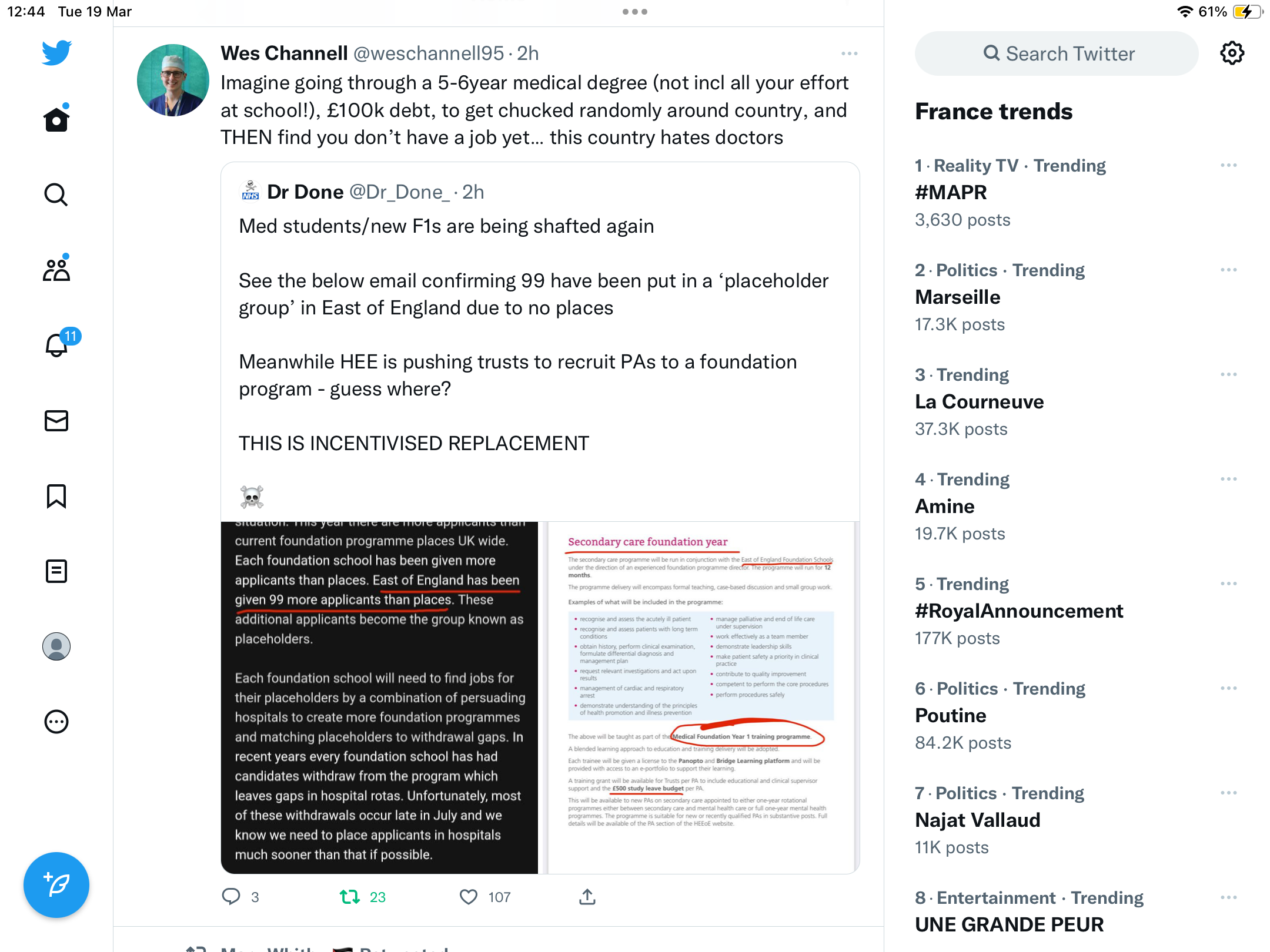Open Dr Done's profile from quoted tweet
The width and height of the screenshot is (1270, 952).
(x=305, y=192)
